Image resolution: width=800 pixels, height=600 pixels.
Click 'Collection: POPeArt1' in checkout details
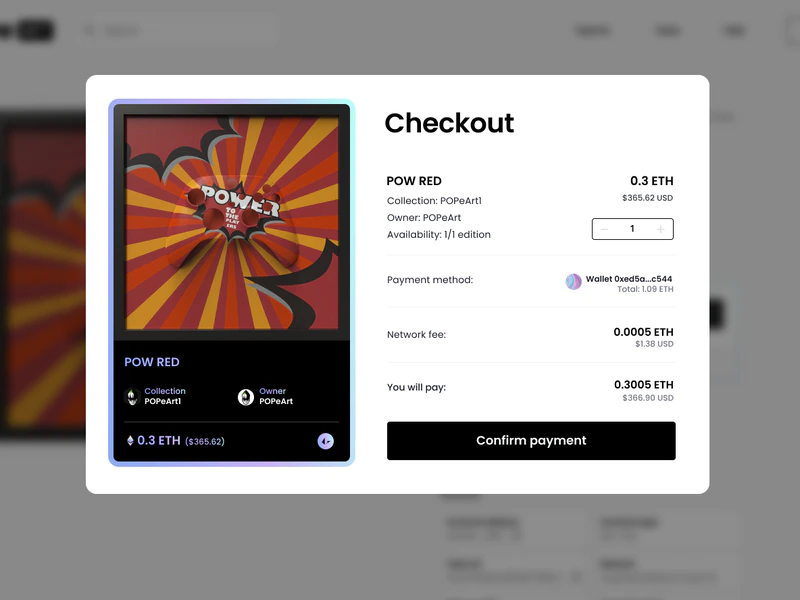tap(434, 201)
